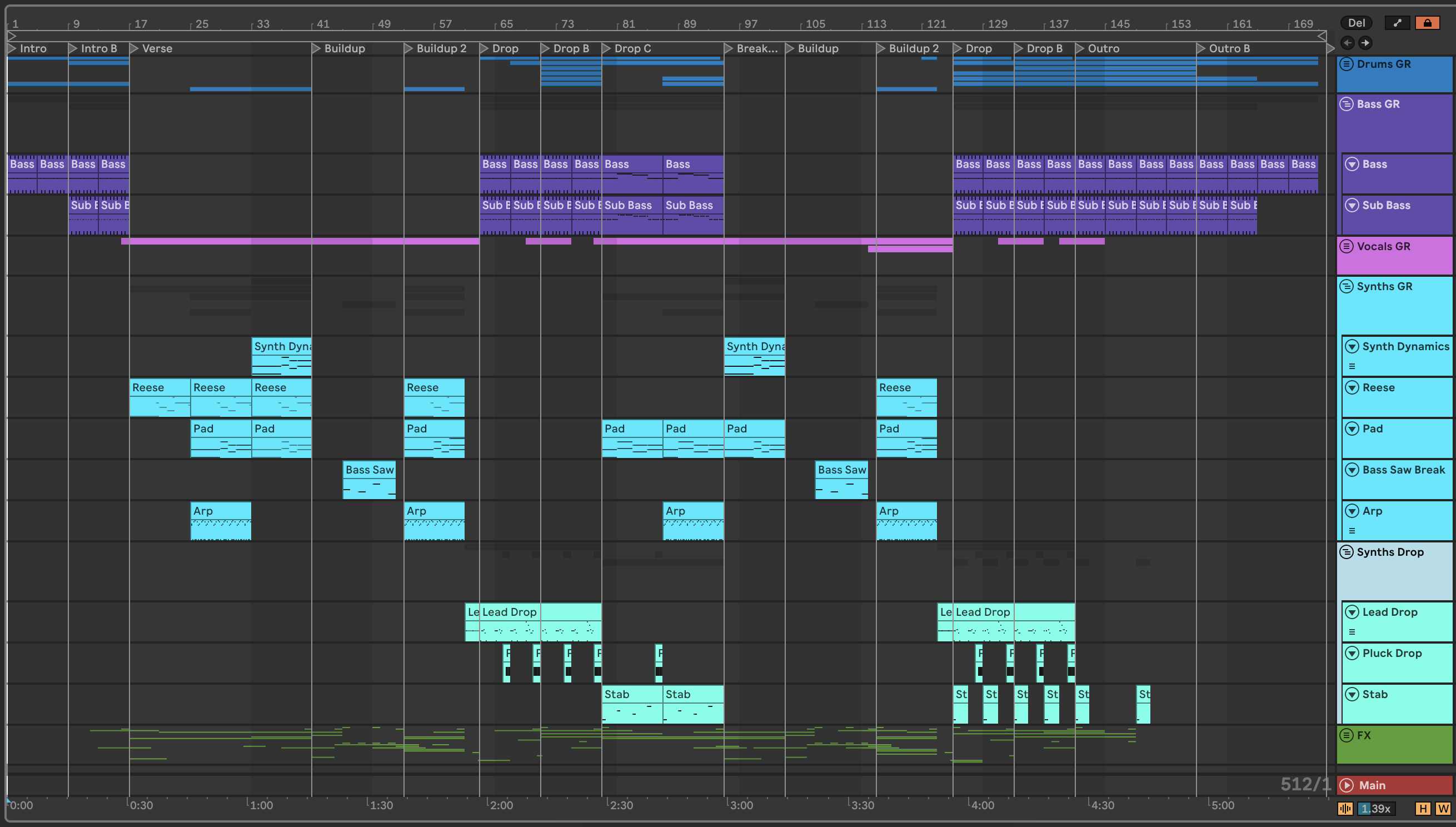Adjust the 1.39x zoom level slider
Image resolution: width=1456 pixels, height=827 pixels.
(x=1376, y=809)
